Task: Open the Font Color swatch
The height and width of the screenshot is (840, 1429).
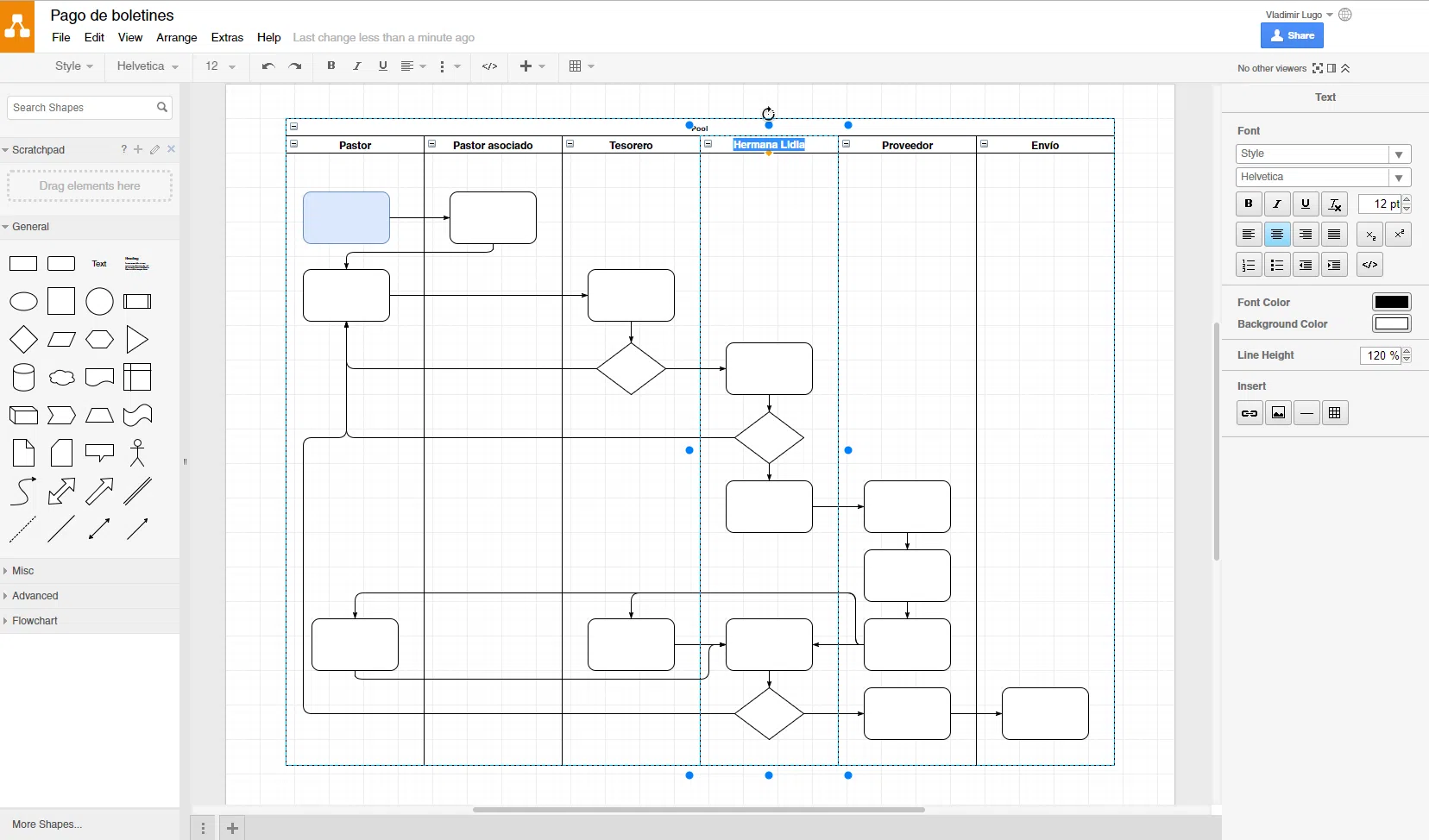Action: 1391,302
